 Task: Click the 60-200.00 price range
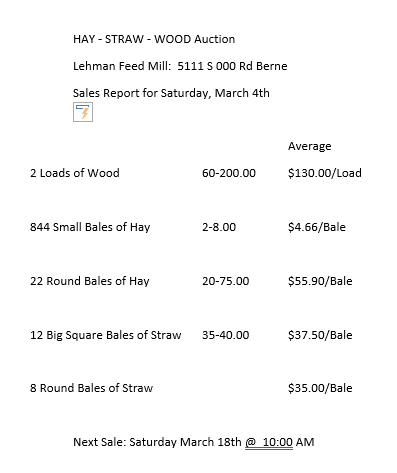point(229,173)
